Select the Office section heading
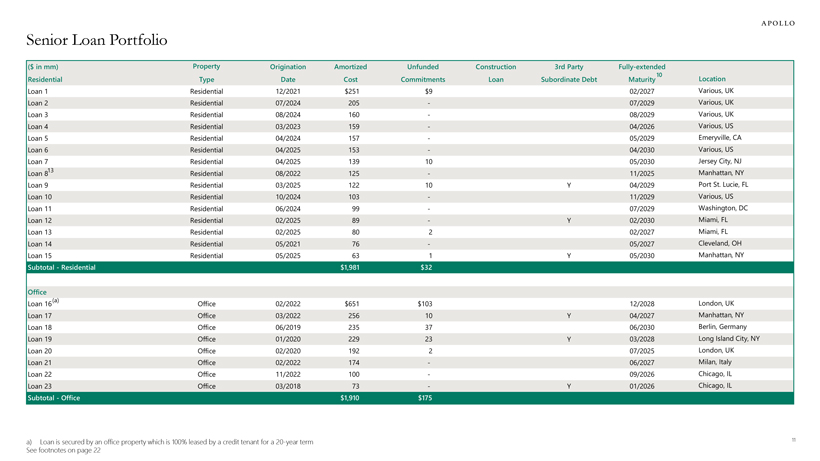Screen dimensions: 820x461 pyautogui.click(x=38, y=292)
